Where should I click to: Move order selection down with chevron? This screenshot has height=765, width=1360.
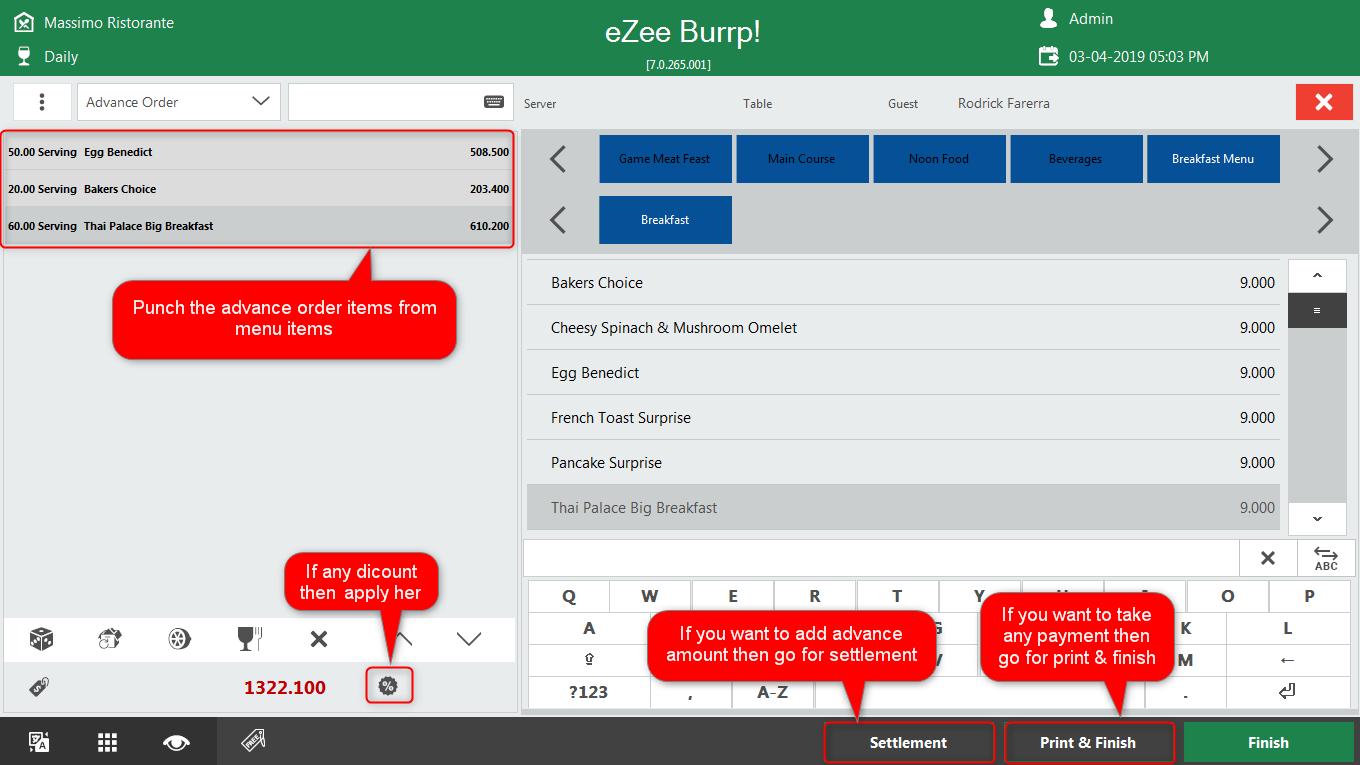[x=468, y=639]
